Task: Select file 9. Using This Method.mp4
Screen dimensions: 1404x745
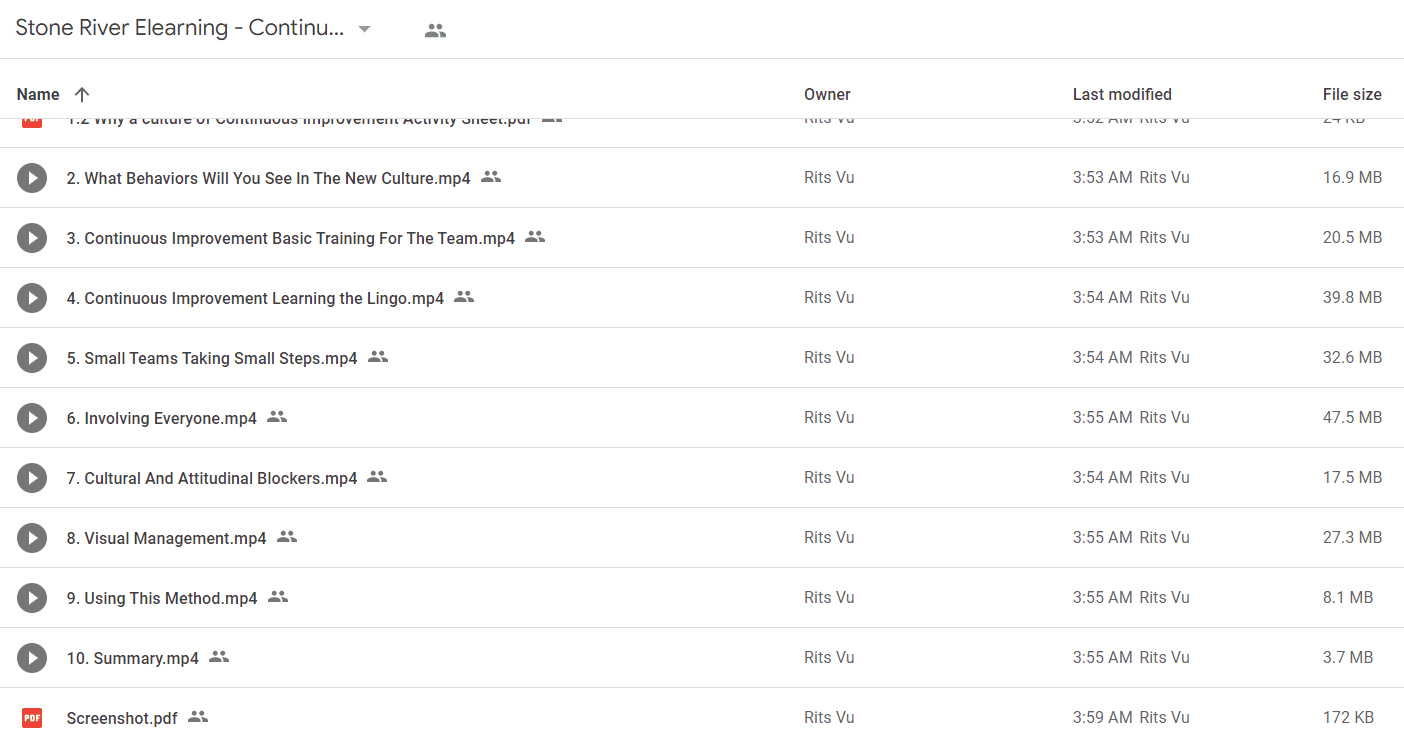Action: tap(162, 598)
